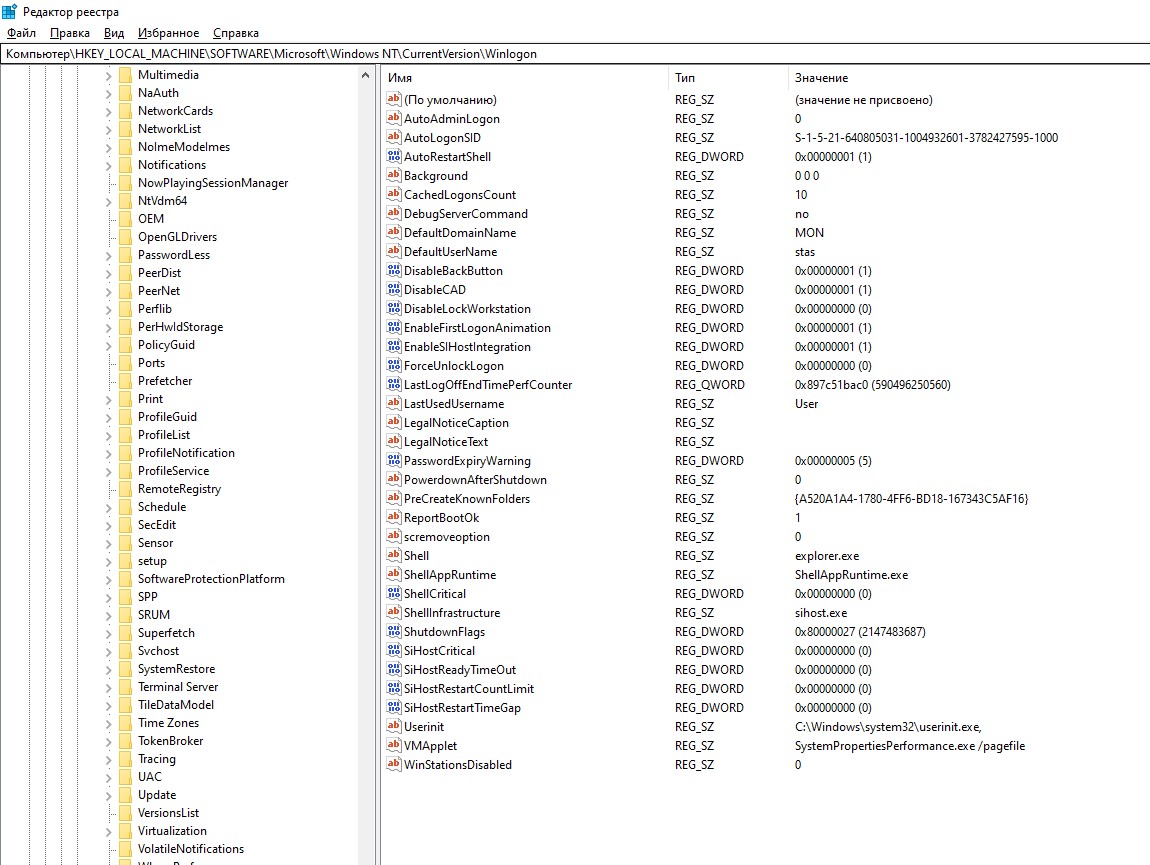Select the SystemRestore key
Viewport: 1150px width, 865px height.
click(177, 669)
